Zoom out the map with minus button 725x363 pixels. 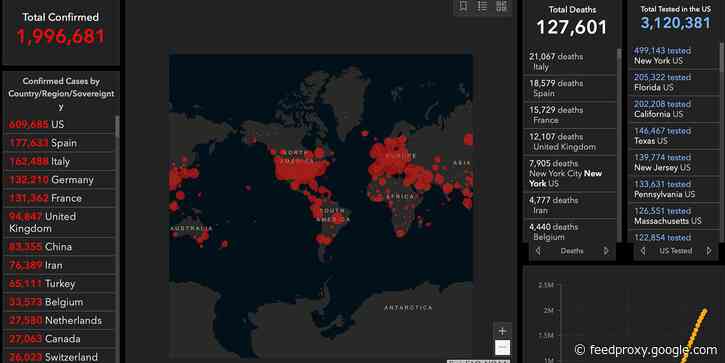click(x=503, y=347)
